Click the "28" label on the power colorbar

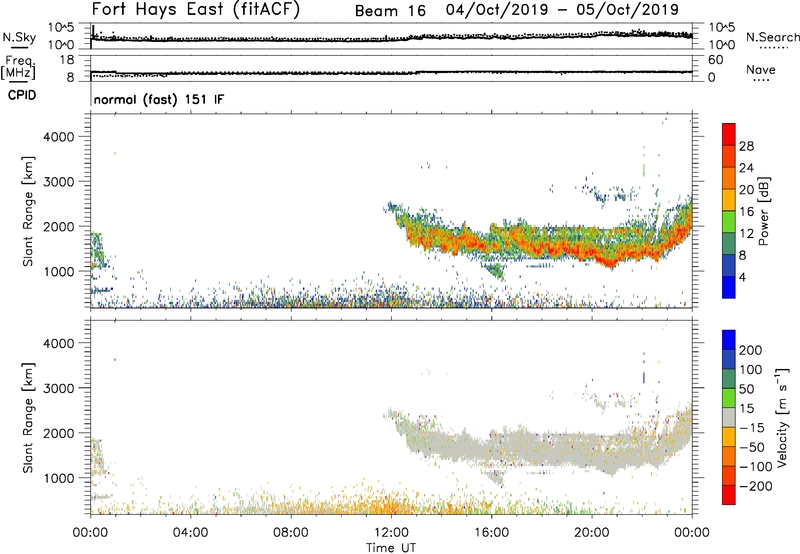(746, 146)
